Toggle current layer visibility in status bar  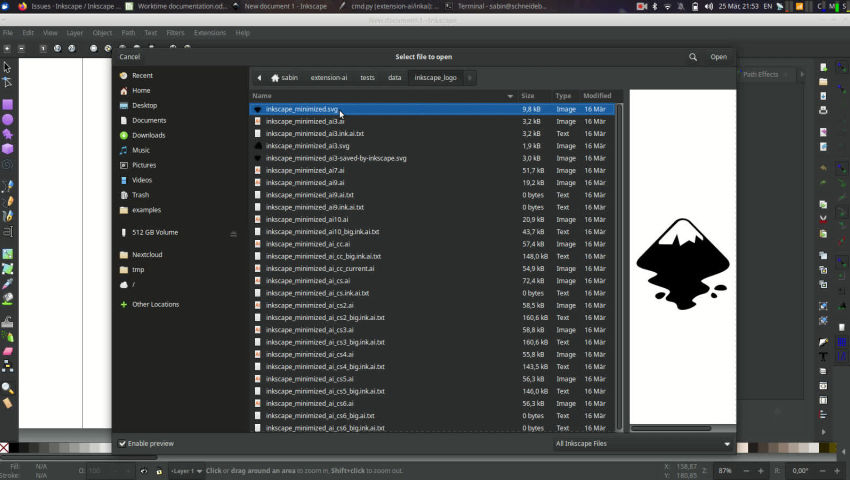point(144,470)
